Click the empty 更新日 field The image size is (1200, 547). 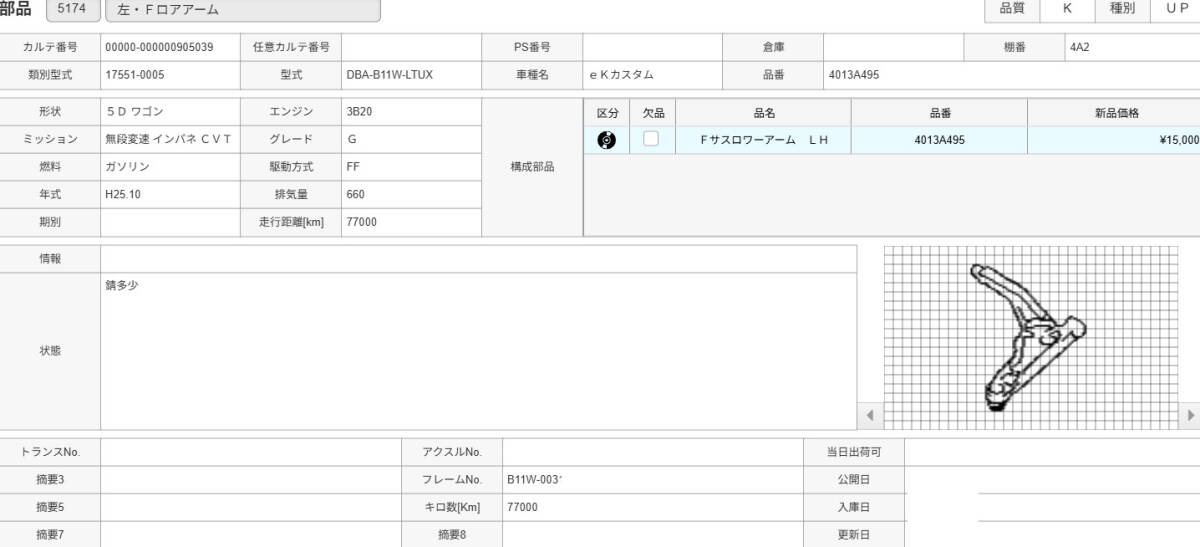[x=1052, y=535]
